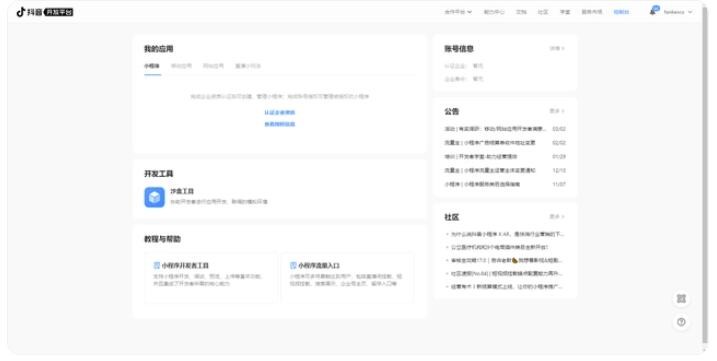717x361 pixels.
Task: Expand the account username dropdown arrow
Action: pyautogui.click(x=690, y=12)
